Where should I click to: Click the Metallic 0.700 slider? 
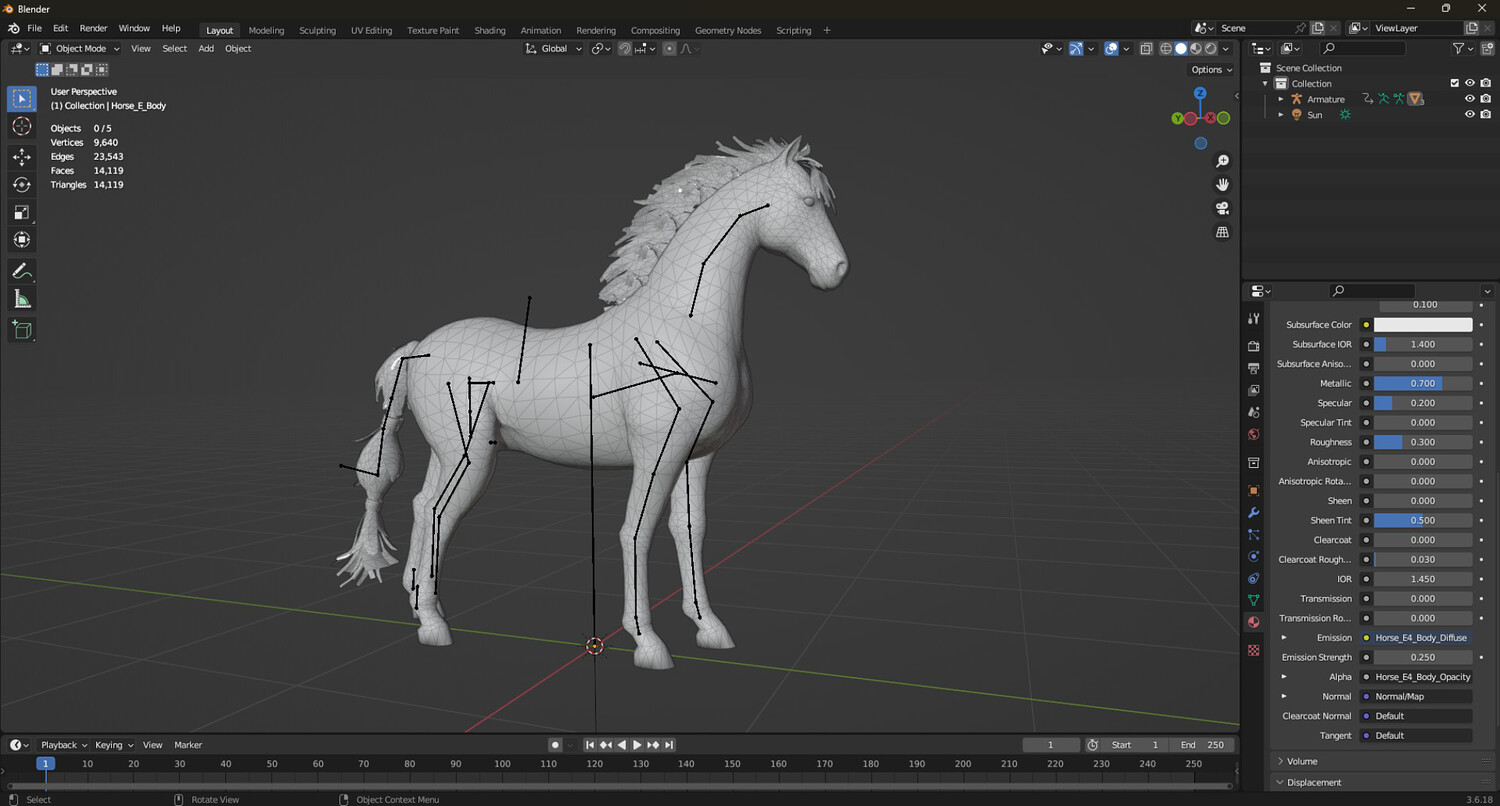coord(1422,384)
